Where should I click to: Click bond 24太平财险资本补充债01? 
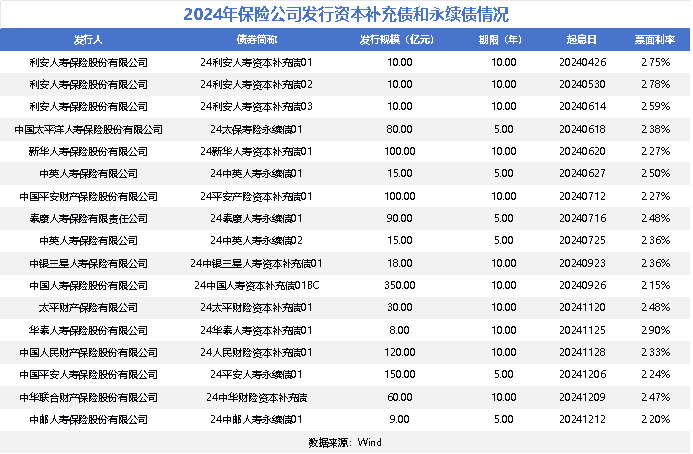[256, 308]
